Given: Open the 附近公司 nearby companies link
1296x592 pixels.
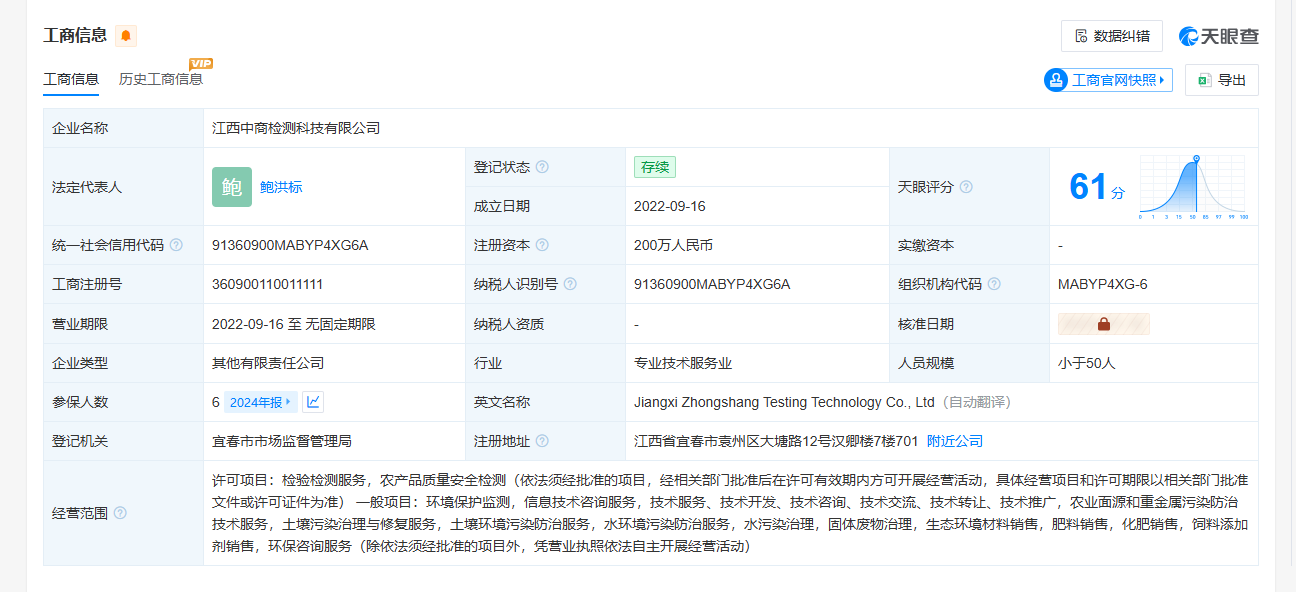Looking at the screenshot, I should coord(954,441).
